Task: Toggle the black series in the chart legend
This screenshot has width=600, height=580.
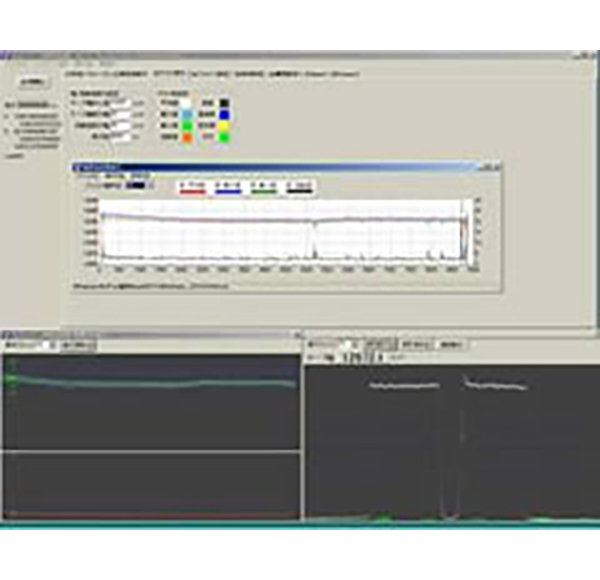Action: (300, 185)
